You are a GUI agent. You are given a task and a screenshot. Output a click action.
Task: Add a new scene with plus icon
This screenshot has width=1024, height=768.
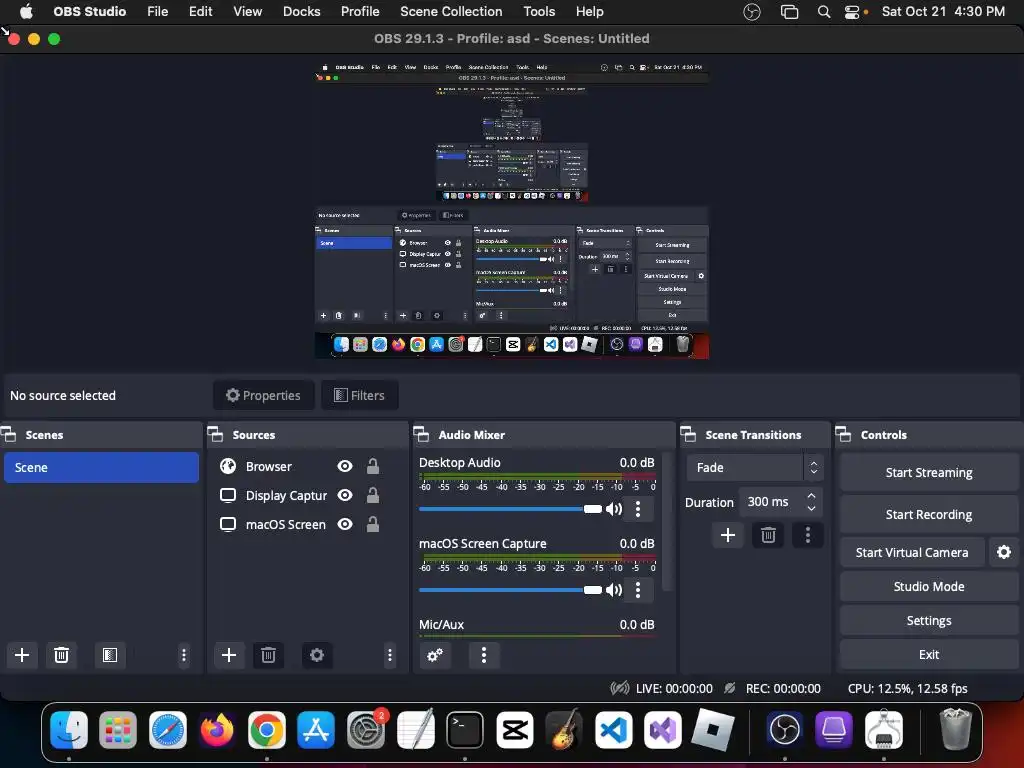pyautogui.click(x=22, y=655)
